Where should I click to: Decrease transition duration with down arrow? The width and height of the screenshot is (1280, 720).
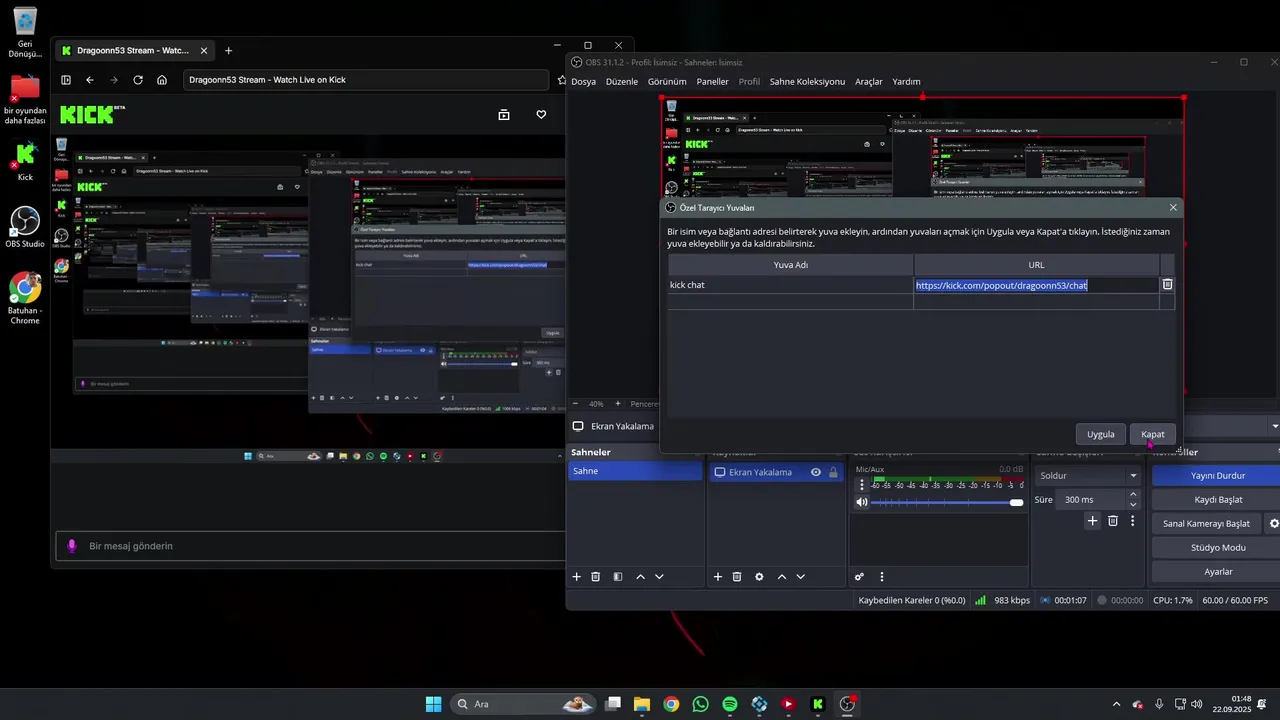pyautogui.click(x=1133, y=505)
